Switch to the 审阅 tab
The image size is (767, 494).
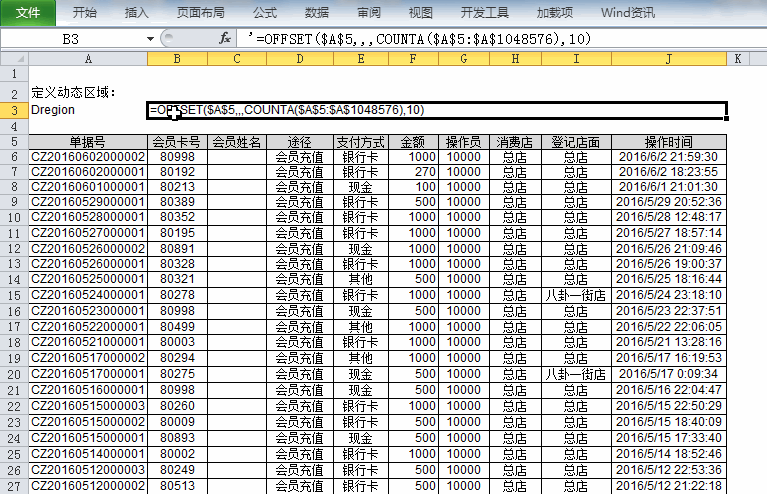point(369,12)
